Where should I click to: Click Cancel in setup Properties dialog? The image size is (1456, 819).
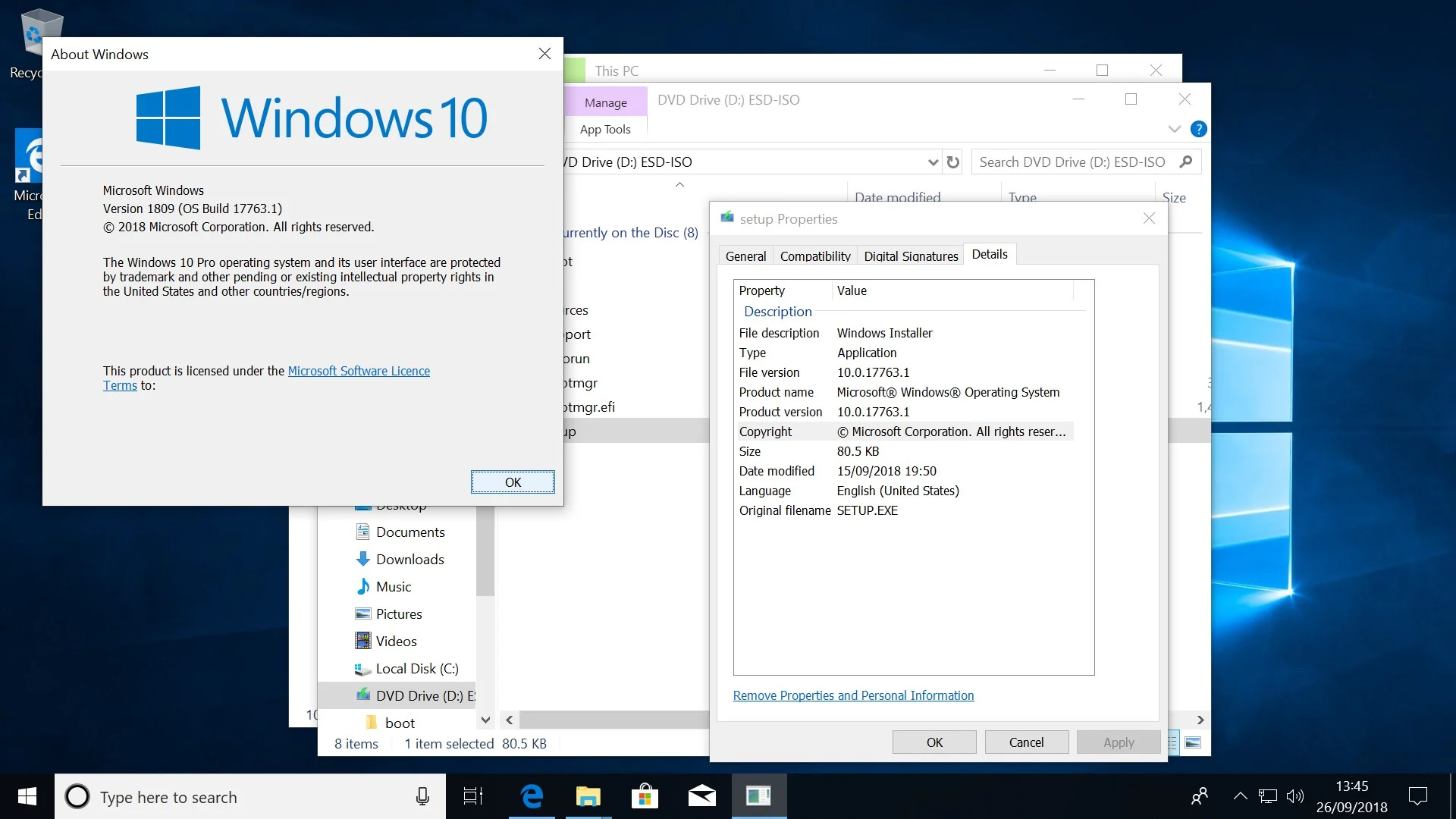point(1026,742)
